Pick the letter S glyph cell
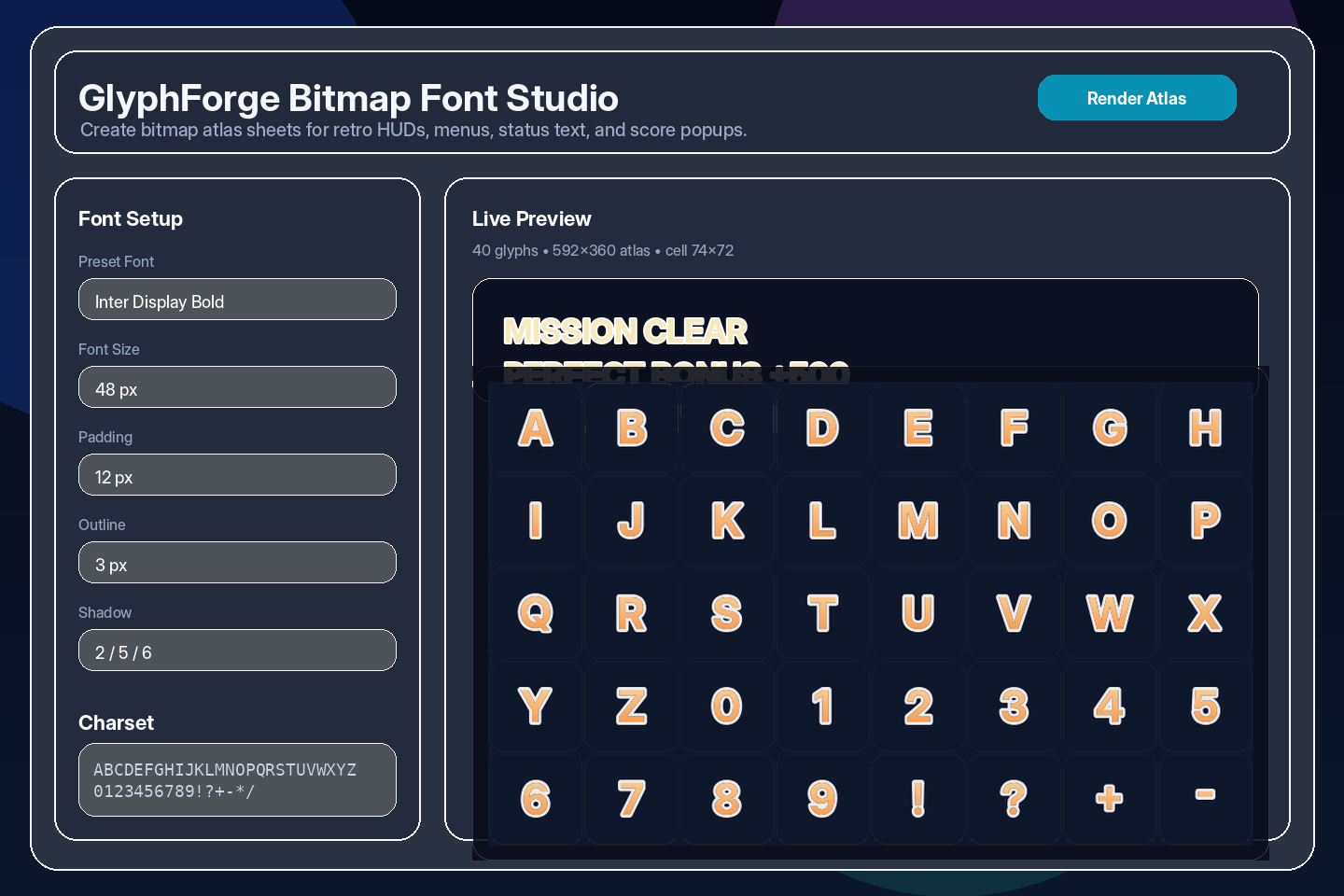 [x=727, y=613]
